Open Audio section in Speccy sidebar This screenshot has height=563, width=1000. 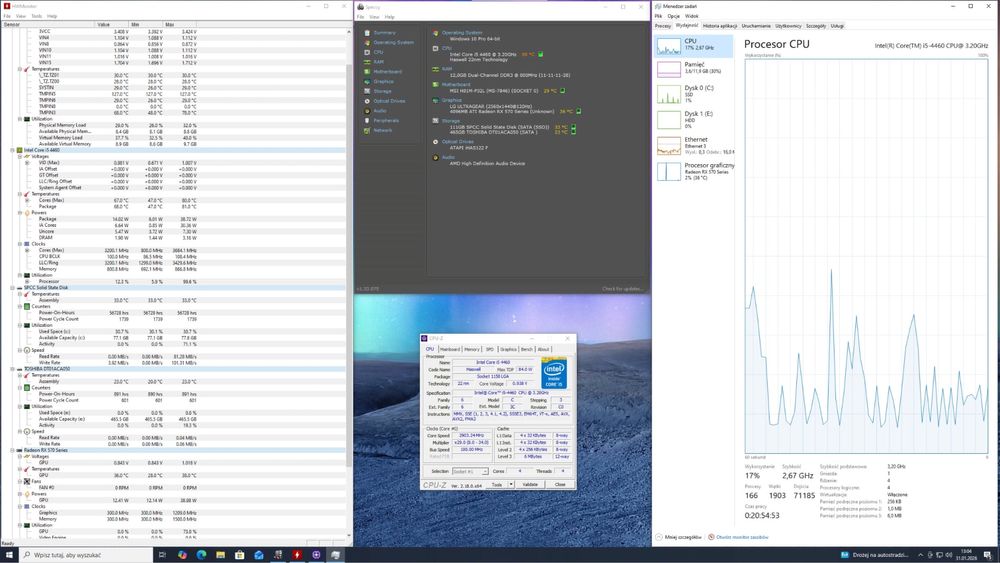380,111
